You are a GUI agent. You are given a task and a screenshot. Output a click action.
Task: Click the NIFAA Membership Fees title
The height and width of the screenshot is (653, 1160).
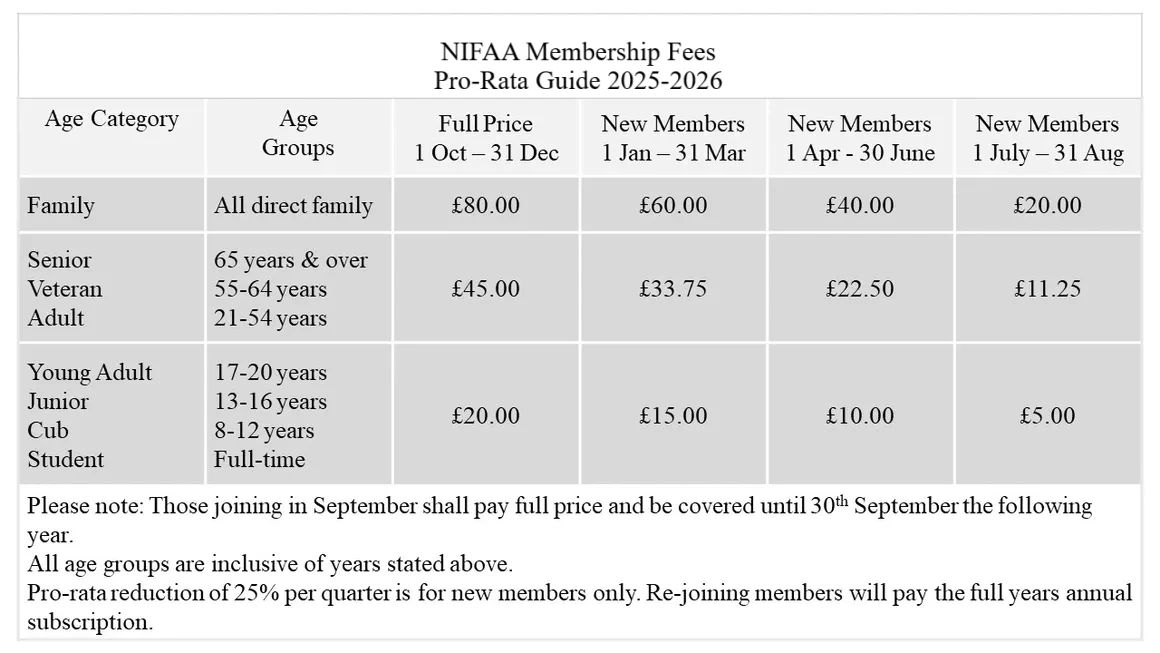click(578, 51)
